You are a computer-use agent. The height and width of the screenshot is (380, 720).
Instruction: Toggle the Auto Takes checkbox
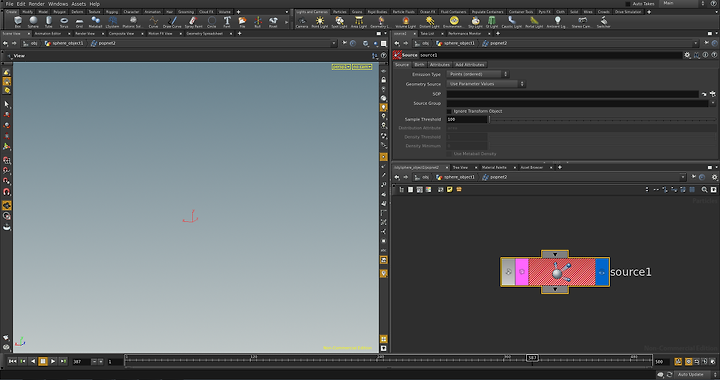coord(628,4)
